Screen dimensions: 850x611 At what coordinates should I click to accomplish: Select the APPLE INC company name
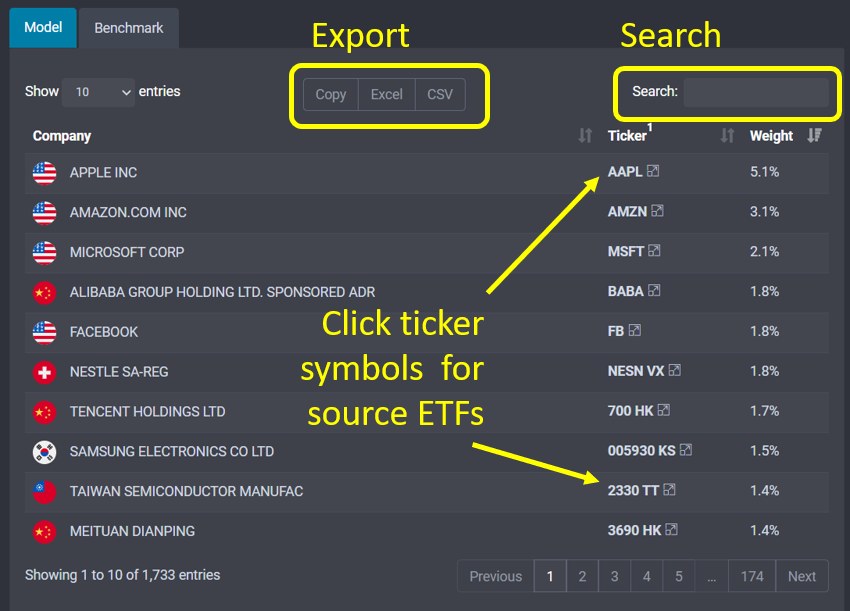point(103,172)
